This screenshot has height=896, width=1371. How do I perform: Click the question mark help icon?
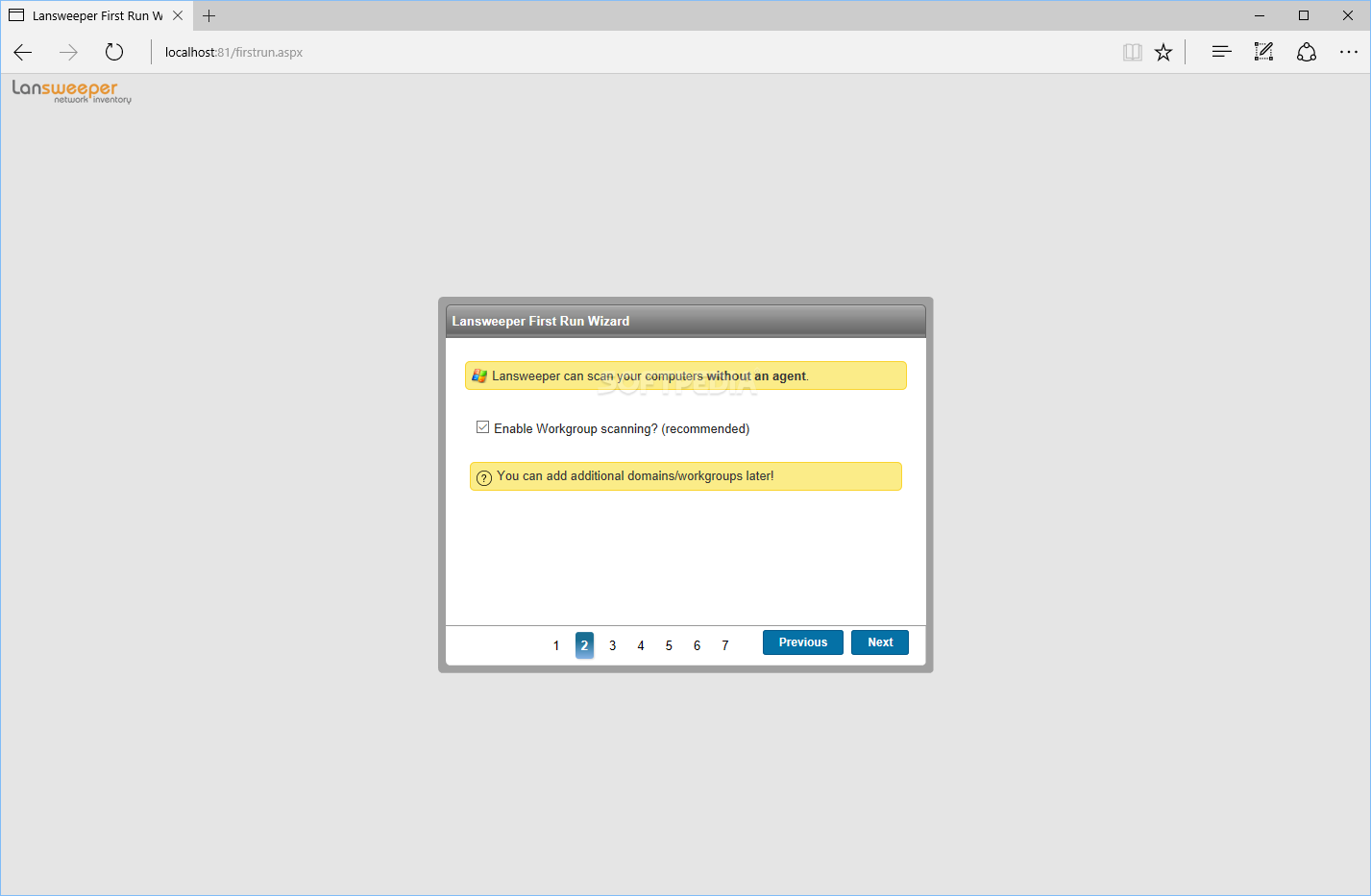484,477
